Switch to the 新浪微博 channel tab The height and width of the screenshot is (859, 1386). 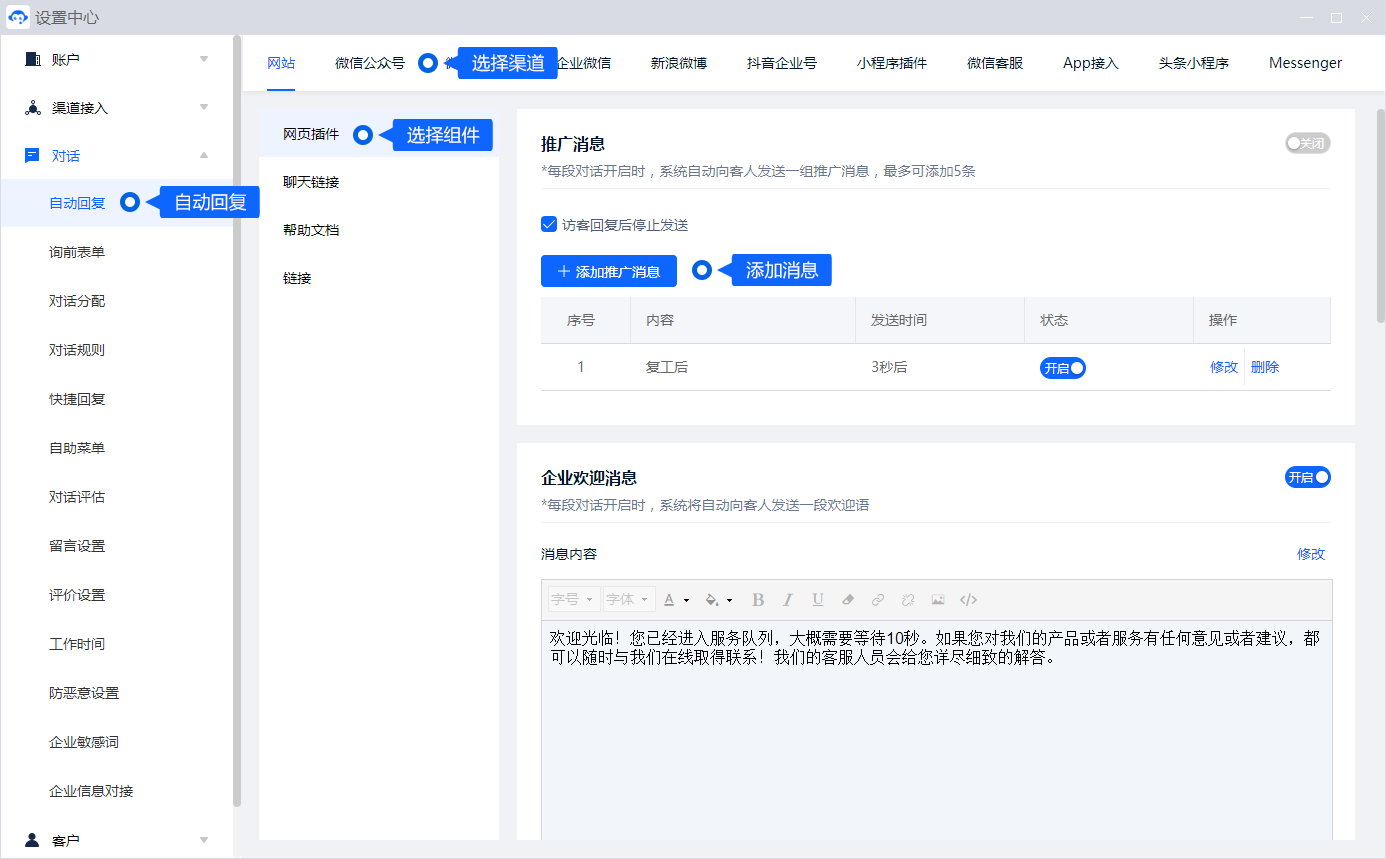click(x=679, y=63)
